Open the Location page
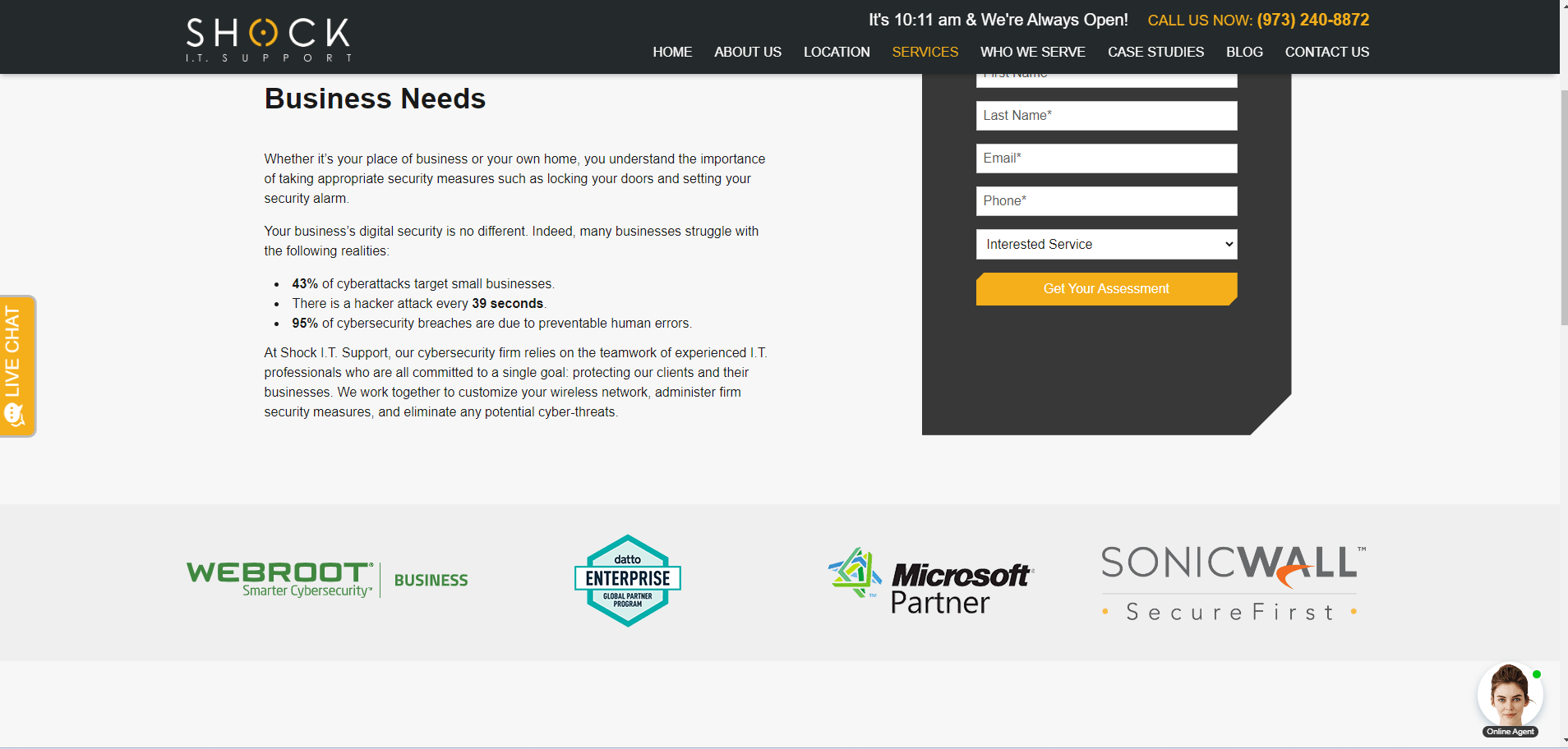This screenshot has width=1568, height=749. click(837, 52)
